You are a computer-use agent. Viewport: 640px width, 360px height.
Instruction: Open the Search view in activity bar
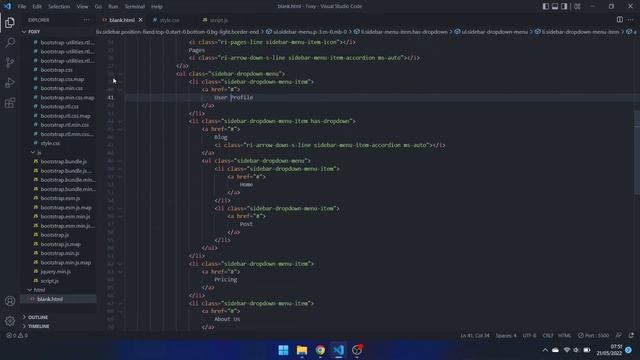tap(10, 42)
